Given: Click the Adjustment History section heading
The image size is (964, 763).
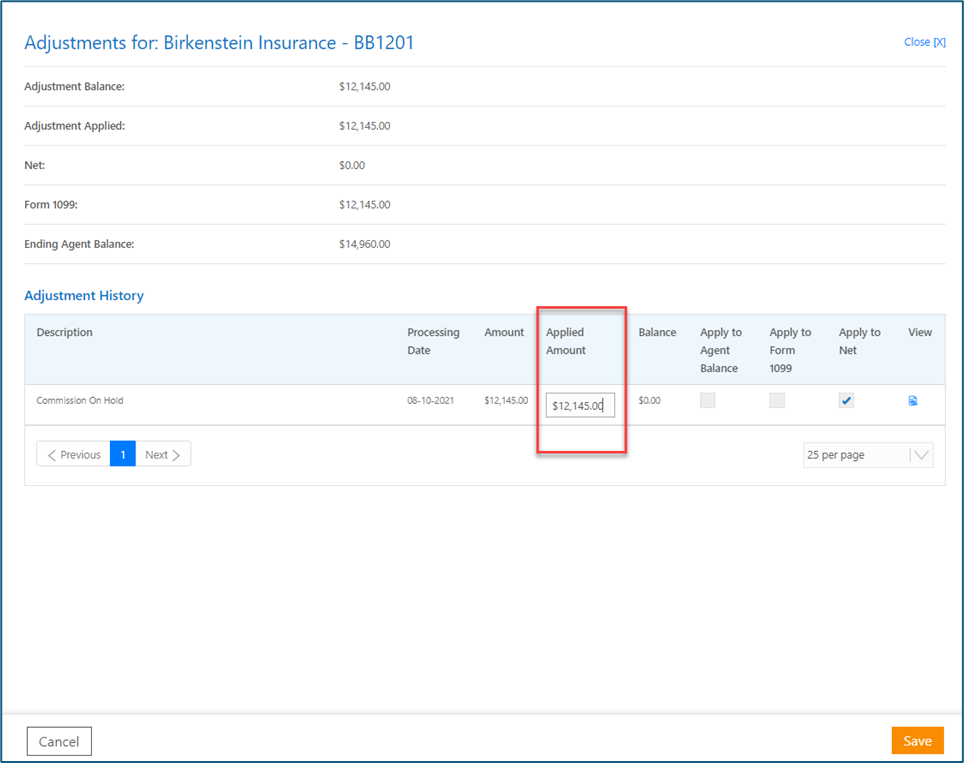Looking at the screenshot, I should (84, 296).
